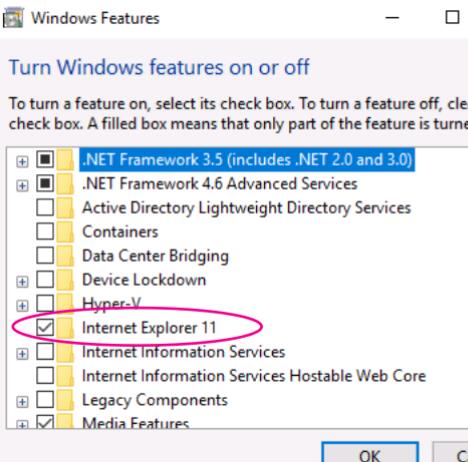Tick the Hyper-V checkbox
468x462 pixels.
pyautogui.click(x=45, y=303)
